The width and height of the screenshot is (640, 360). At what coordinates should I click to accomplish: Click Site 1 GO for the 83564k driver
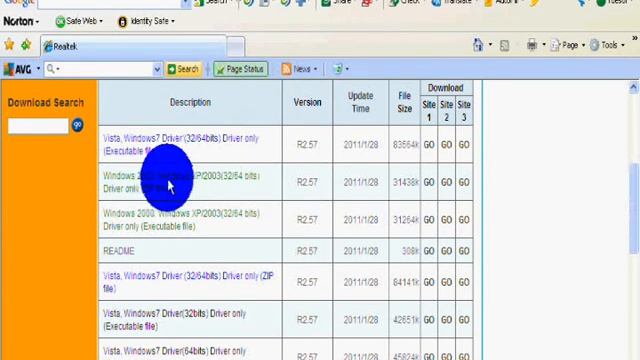[429, 144]
